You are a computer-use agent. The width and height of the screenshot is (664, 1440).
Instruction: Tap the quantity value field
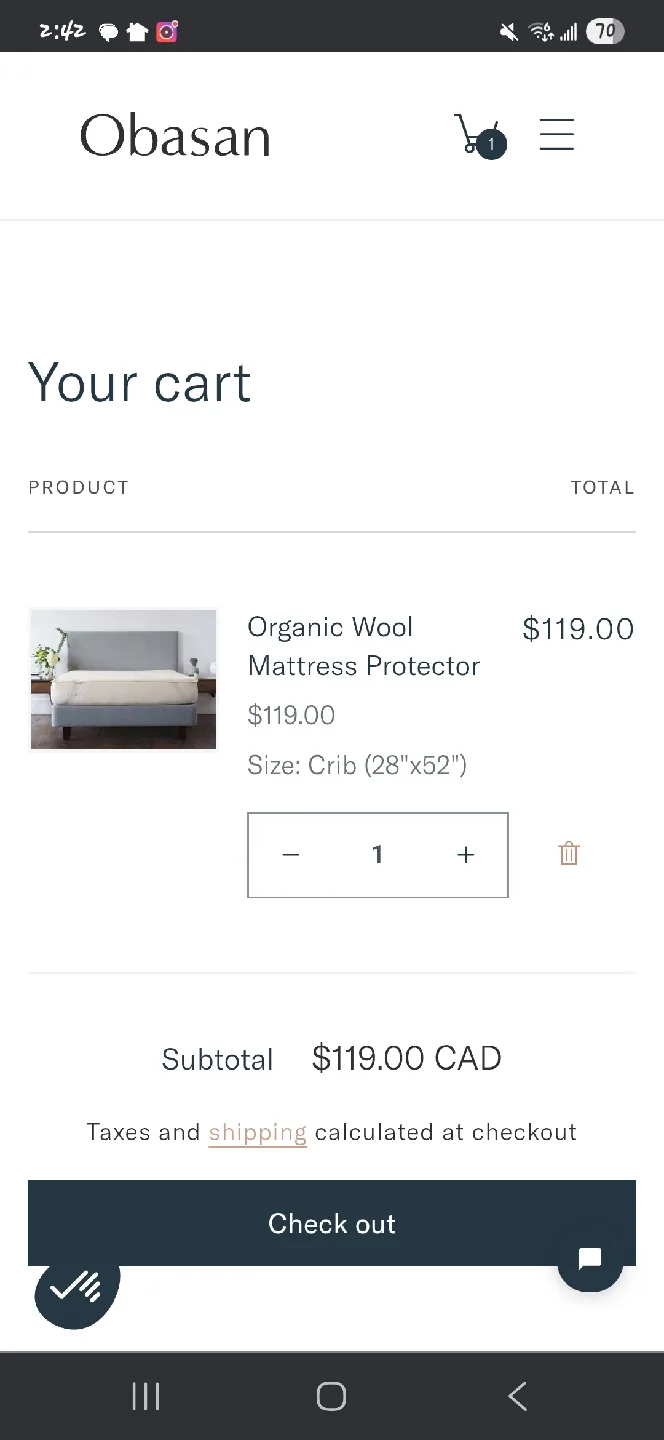click(x=377, y=855)
